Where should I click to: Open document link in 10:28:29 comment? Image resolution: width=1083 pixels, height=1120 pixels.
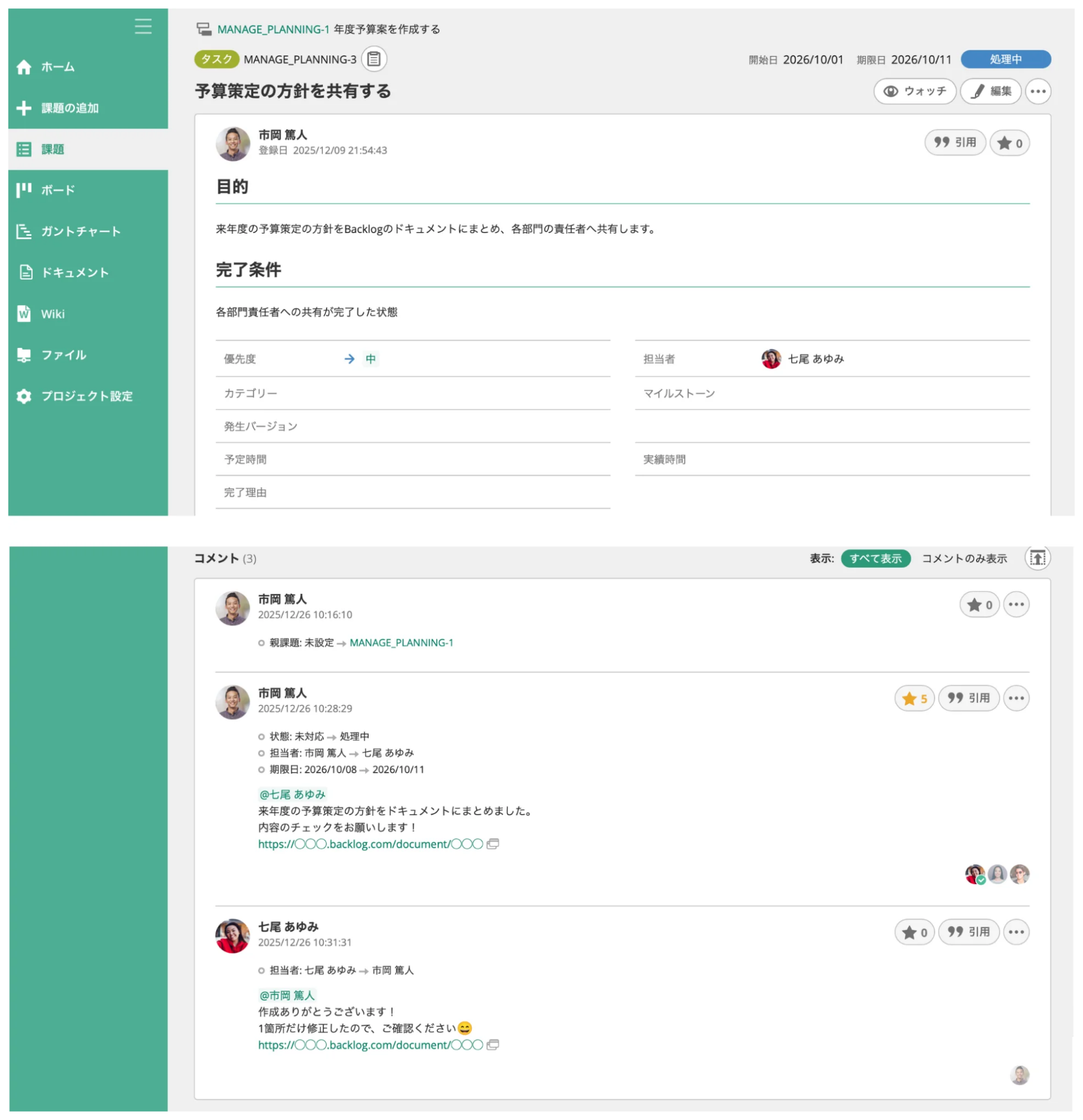click(370, 844)
